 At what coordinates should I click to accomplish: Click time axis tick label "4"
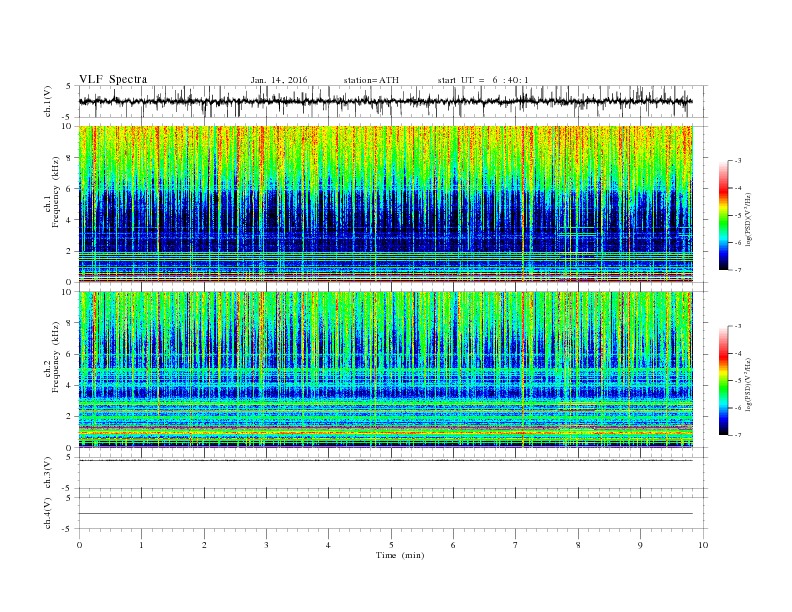click(x=328, y=545)
